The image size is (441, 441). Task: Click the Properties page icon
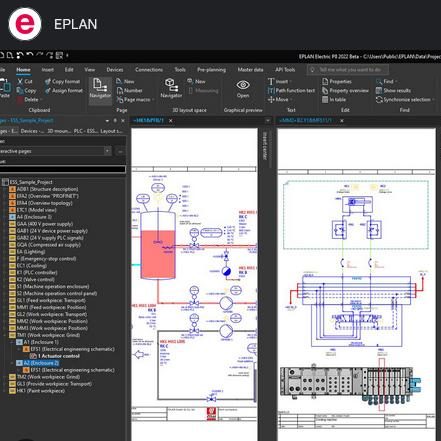(325, 81)
